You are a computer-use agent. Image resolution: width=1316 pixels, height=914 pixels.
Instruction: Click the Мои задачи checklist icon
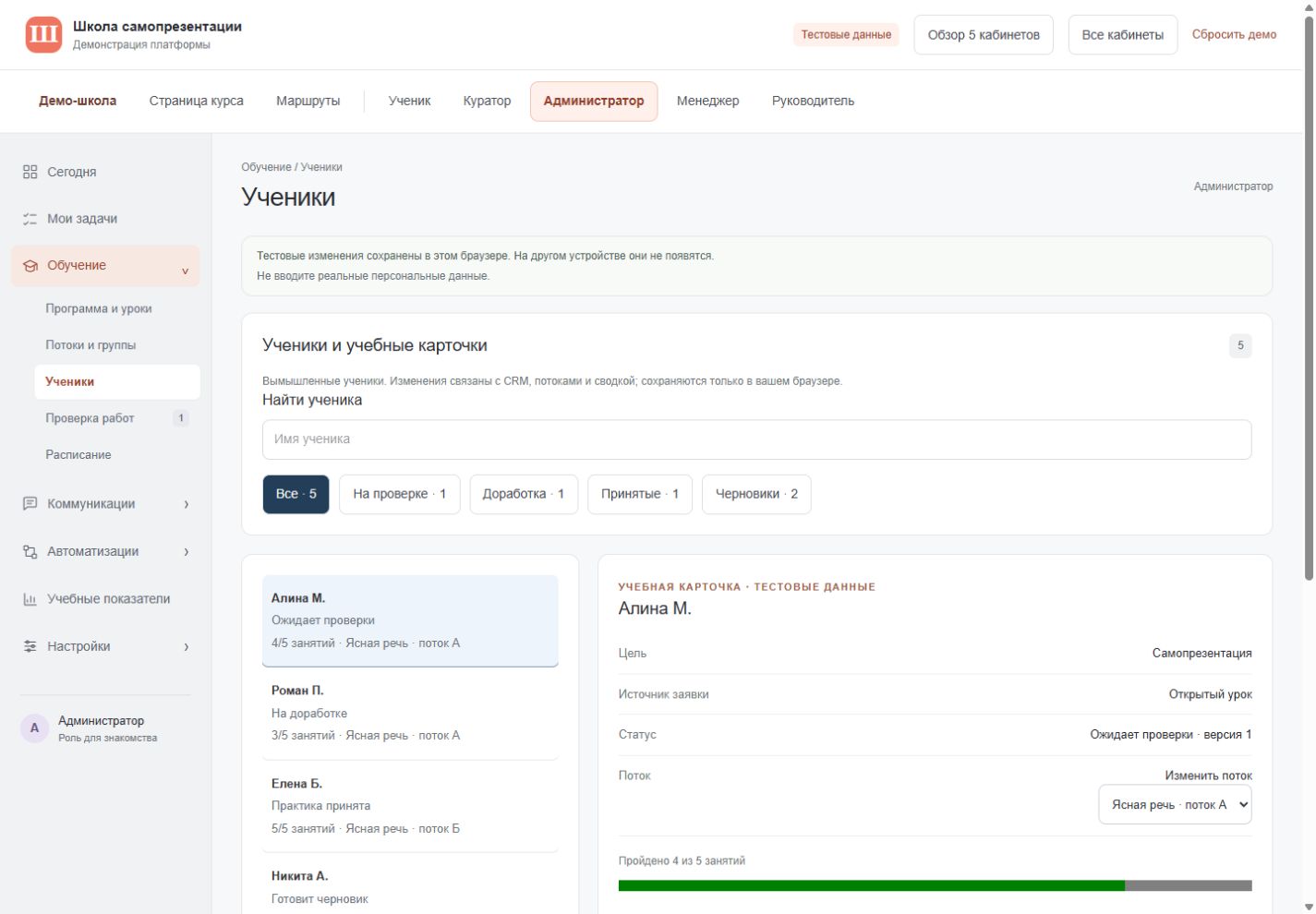pos(30,219)
